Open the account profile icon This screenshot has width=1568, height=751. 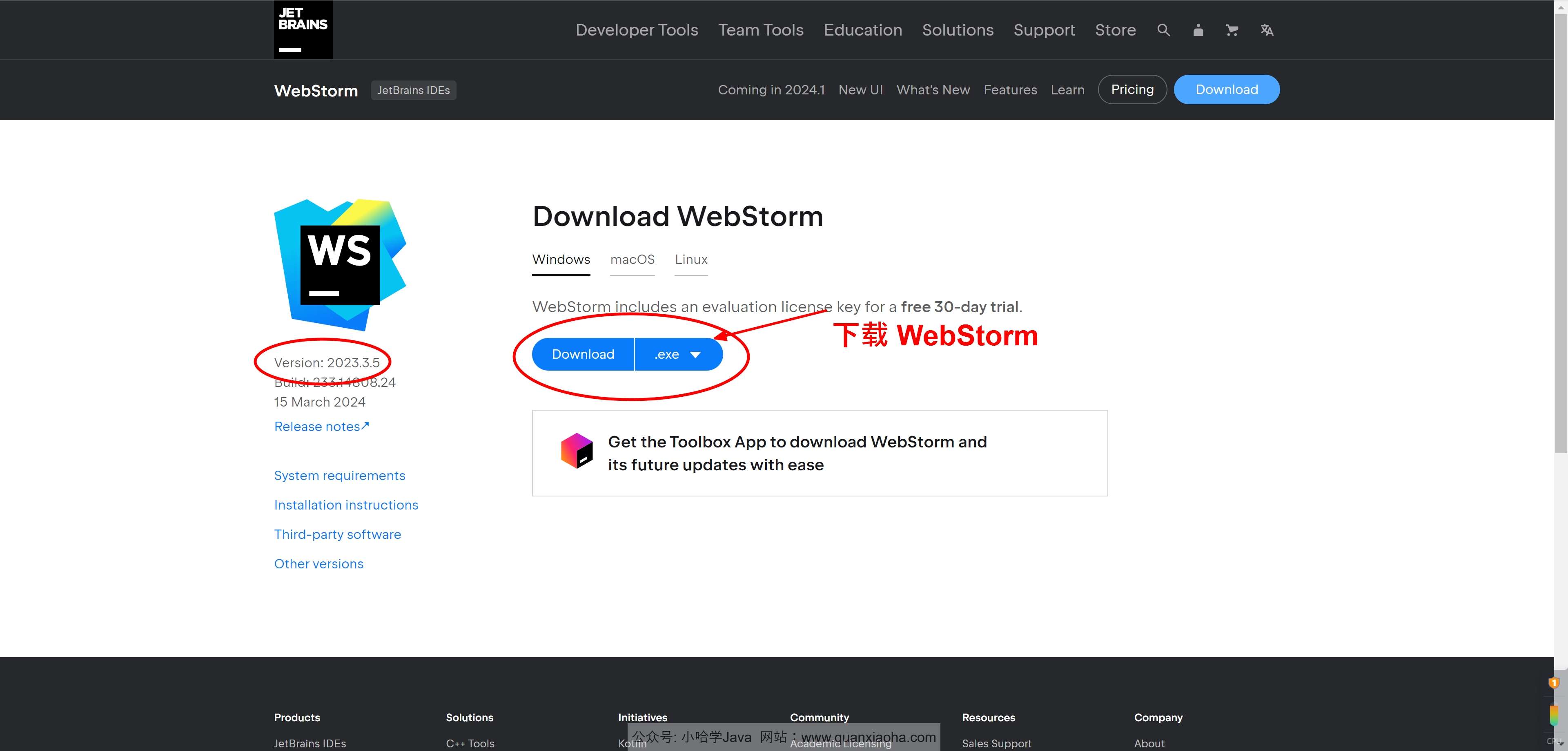click(x=1198, y=30)
